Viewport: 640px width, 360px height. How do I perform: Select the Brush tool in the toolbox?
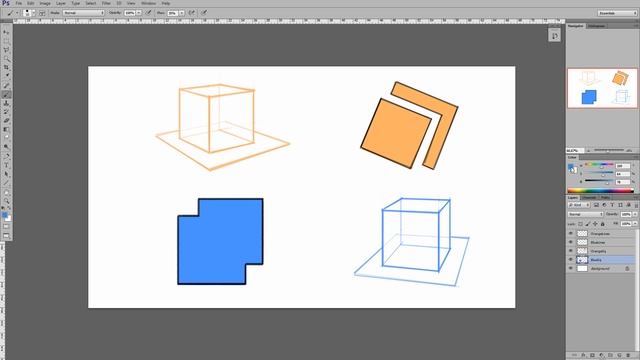point(6,95)
